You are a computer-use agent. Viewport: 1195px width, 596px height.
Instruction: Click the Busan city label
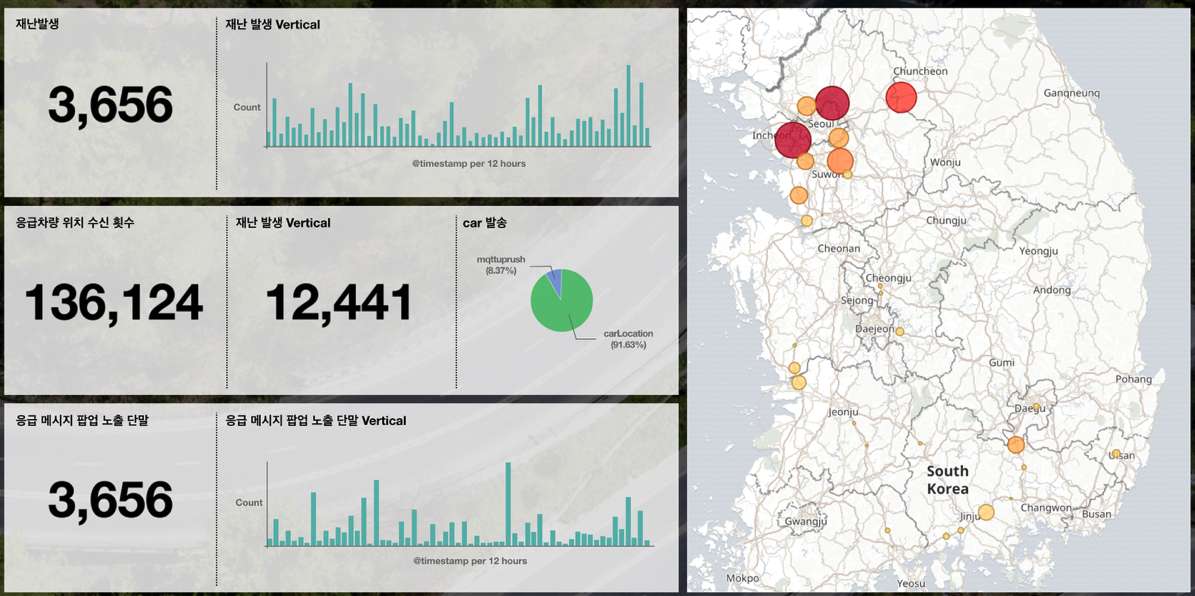click(x=1097, y=514)
